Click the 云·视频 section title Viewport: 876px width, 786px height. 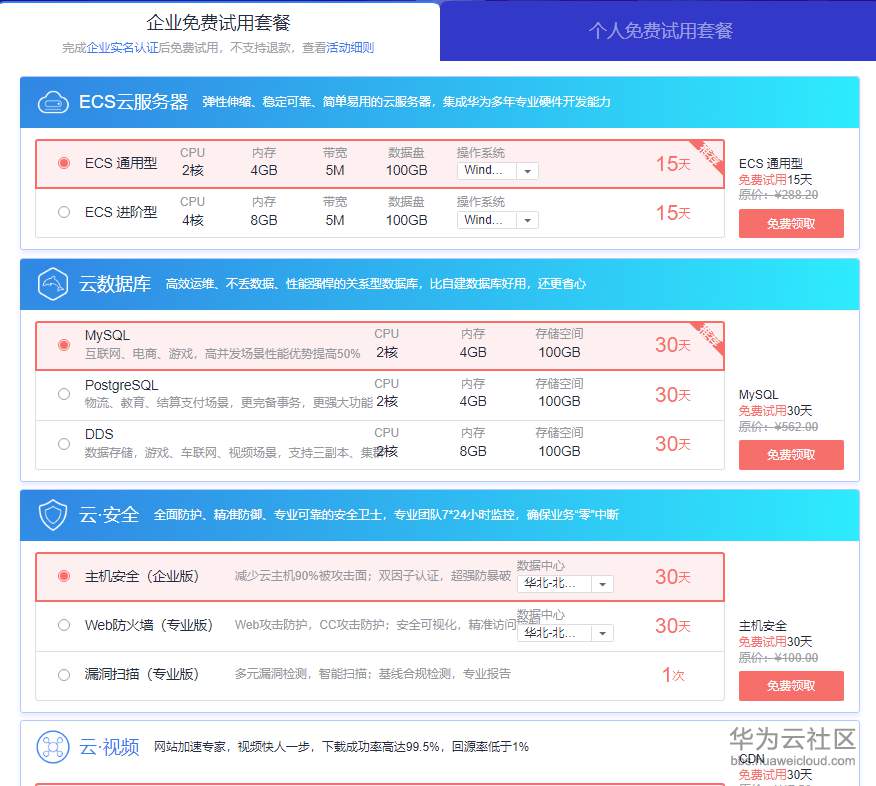coord(109,746)
